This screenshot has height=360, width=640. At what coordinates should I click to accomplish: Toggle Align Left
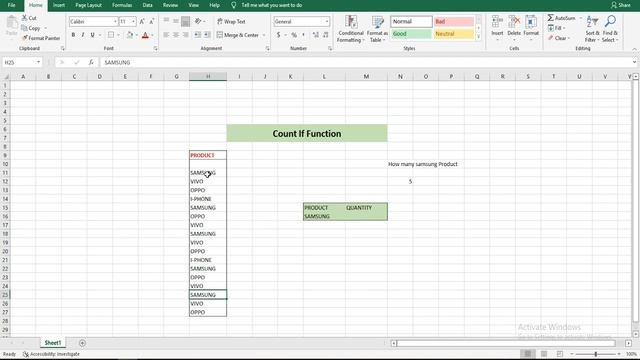pos(166,35)
